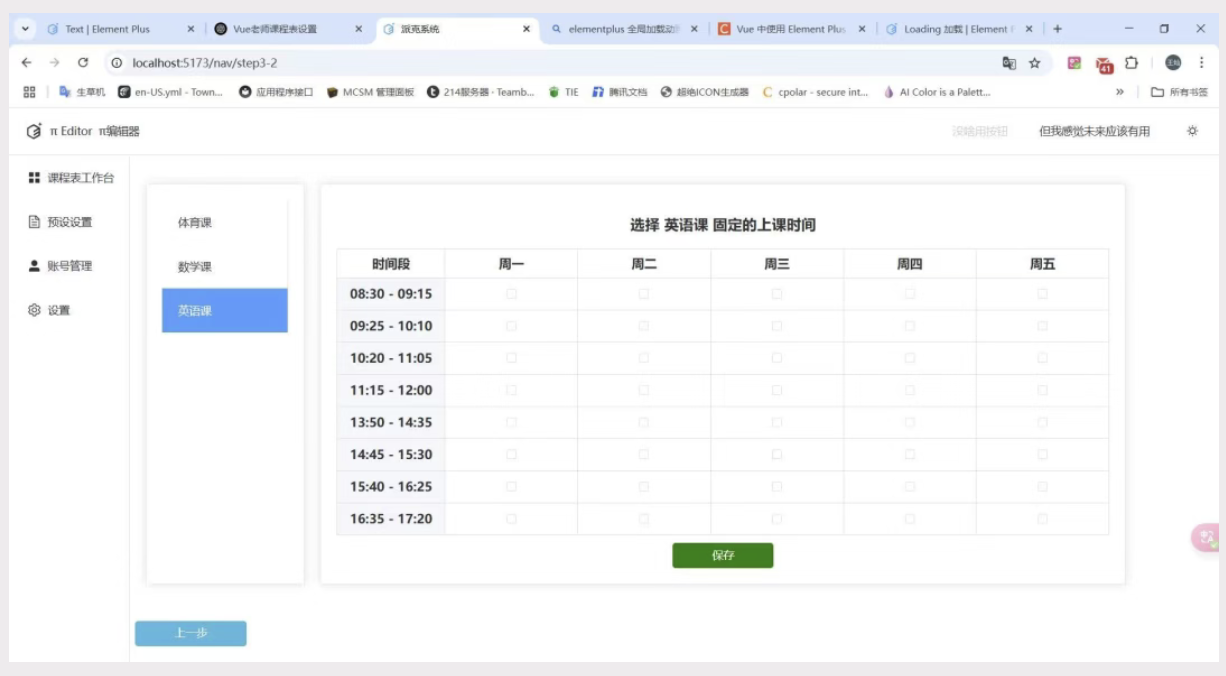Open 账号管理 in the sidebar menu

point(69,266)
